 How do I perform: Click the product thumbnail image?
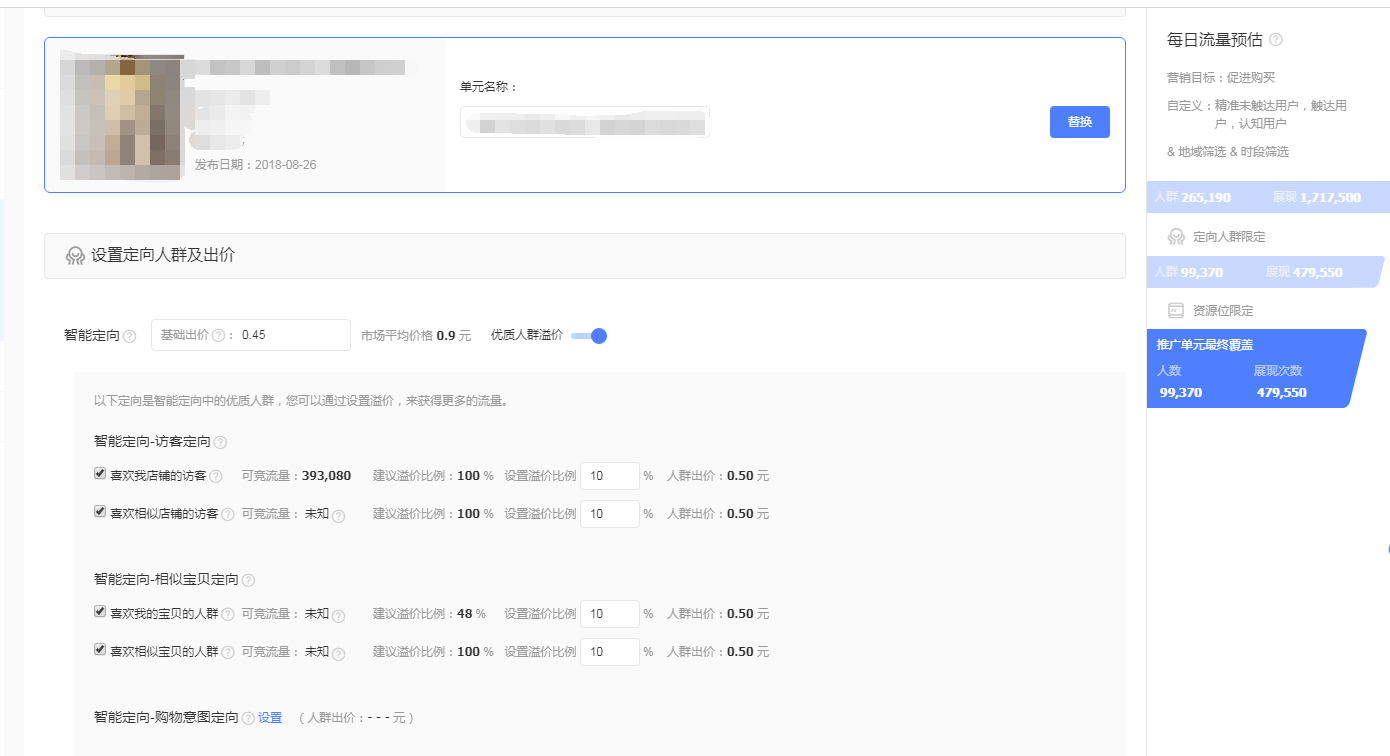coord(120,115)
